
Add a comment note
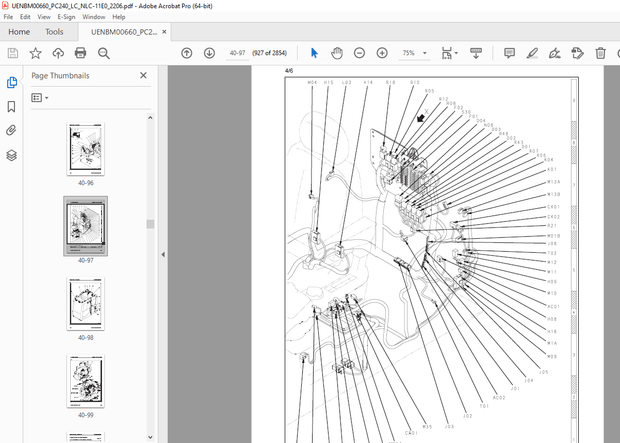click(509, 53)
